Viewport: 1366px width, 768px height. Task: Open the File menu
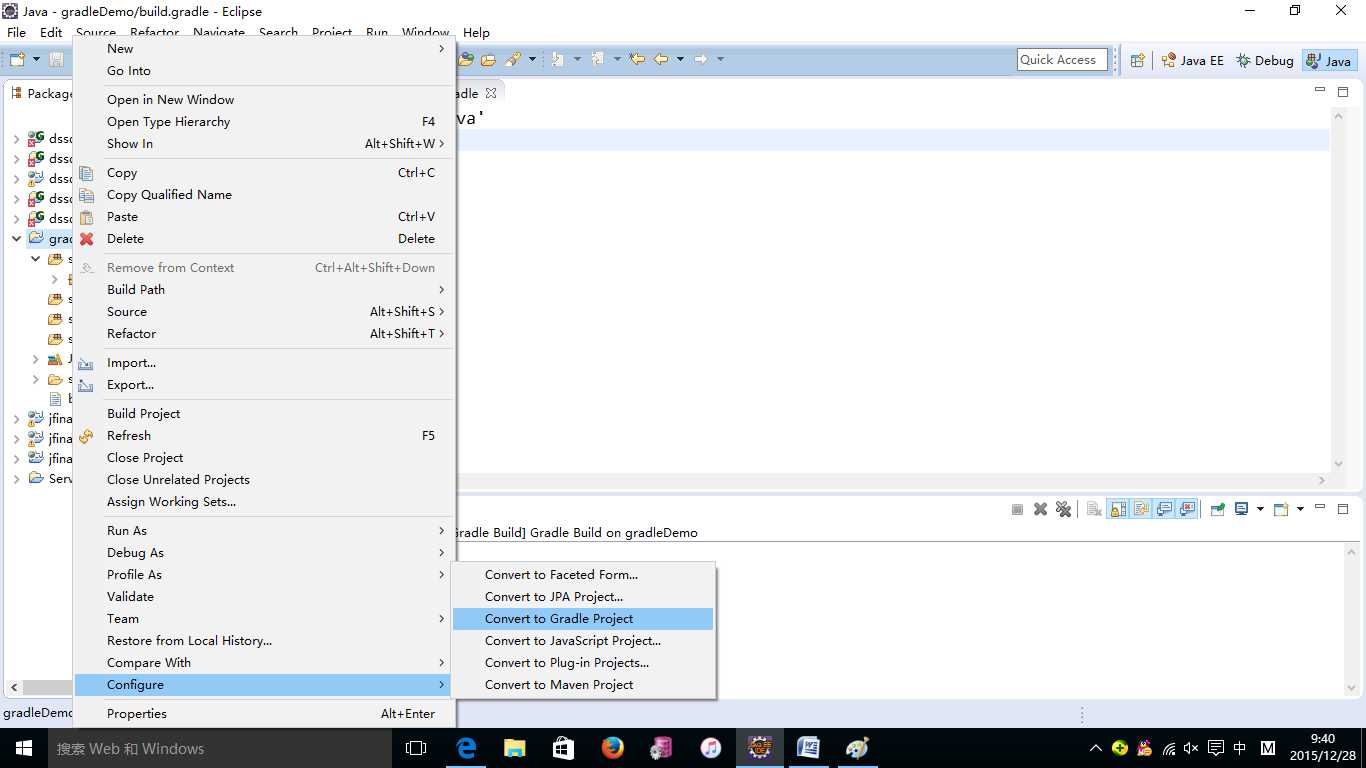click(x=16, y=32)
